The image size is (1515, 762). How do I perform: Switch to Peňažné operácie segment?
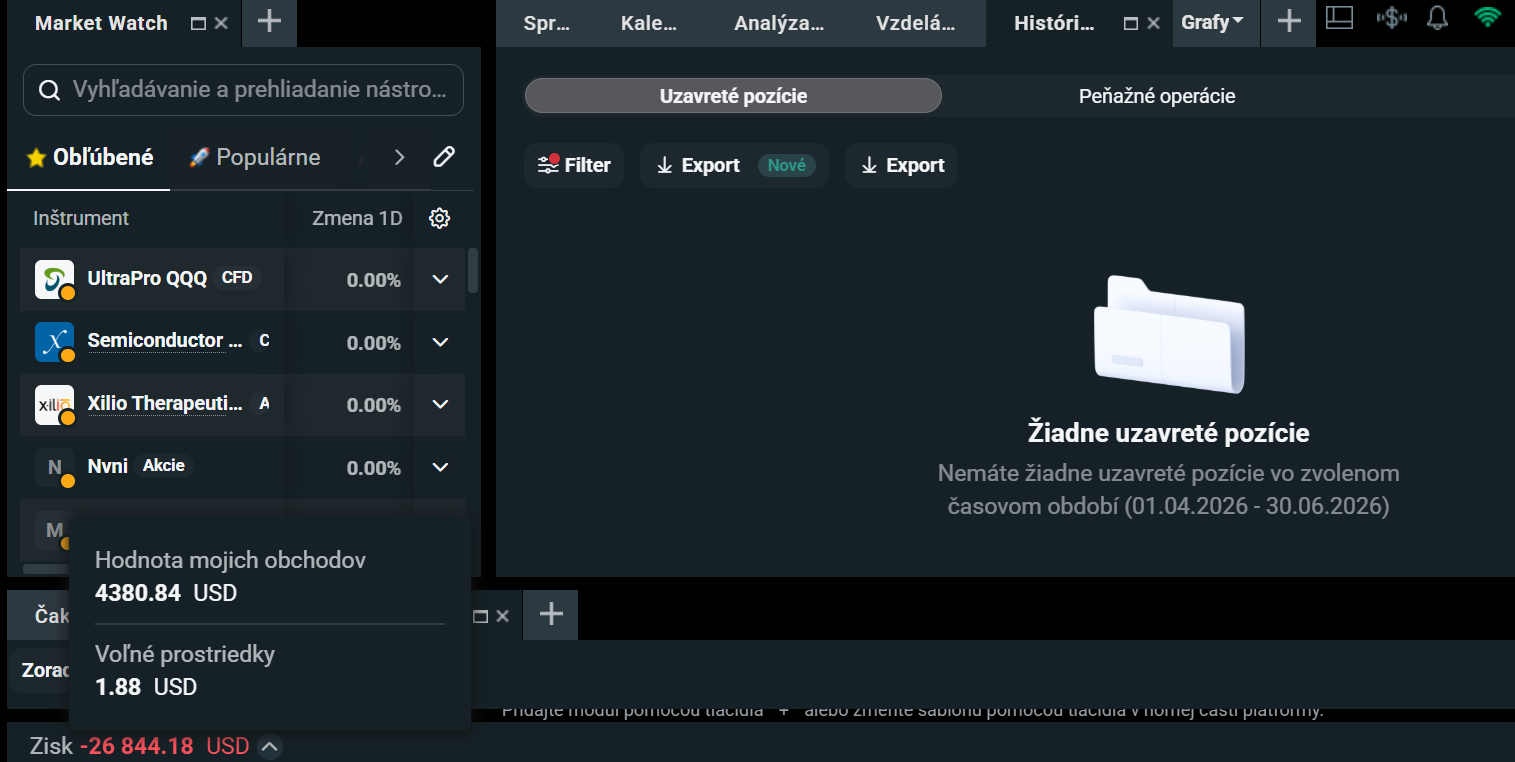tap(1157, 96)
